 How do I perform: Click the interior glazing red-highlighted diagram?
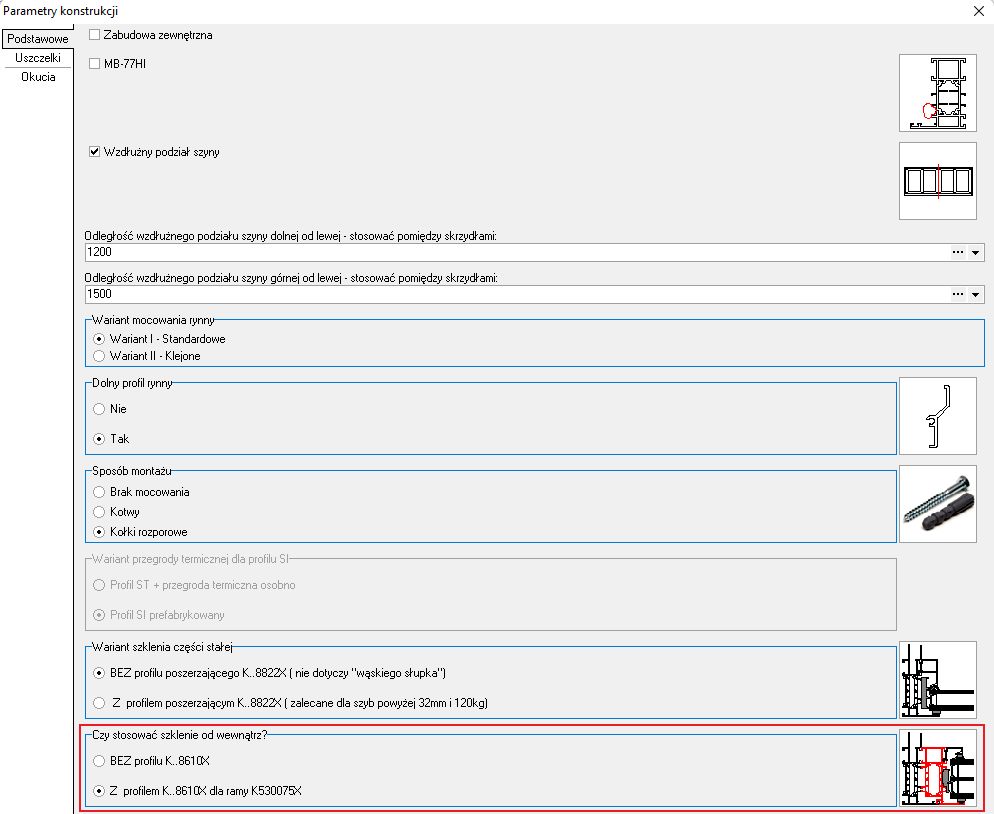[937, 767]
